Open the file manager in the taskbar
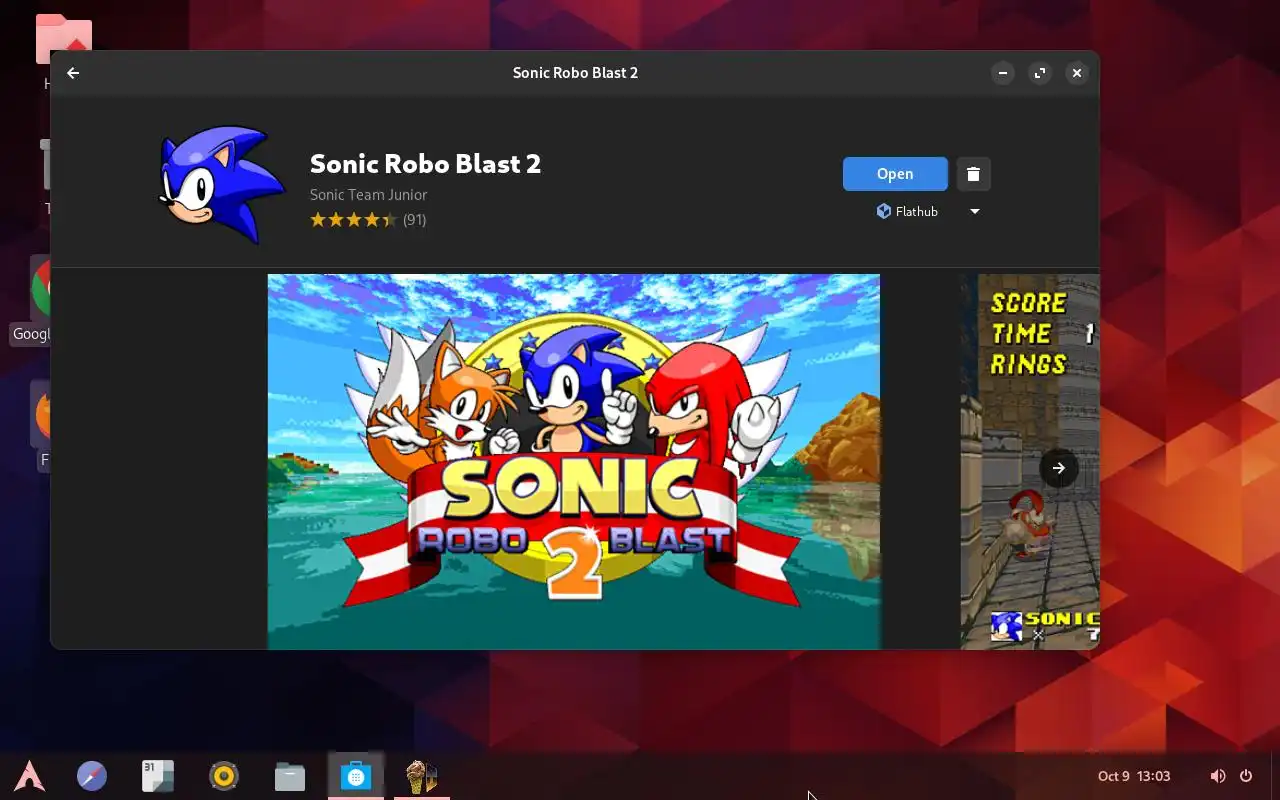The image size is (1280, 800). 290,776
